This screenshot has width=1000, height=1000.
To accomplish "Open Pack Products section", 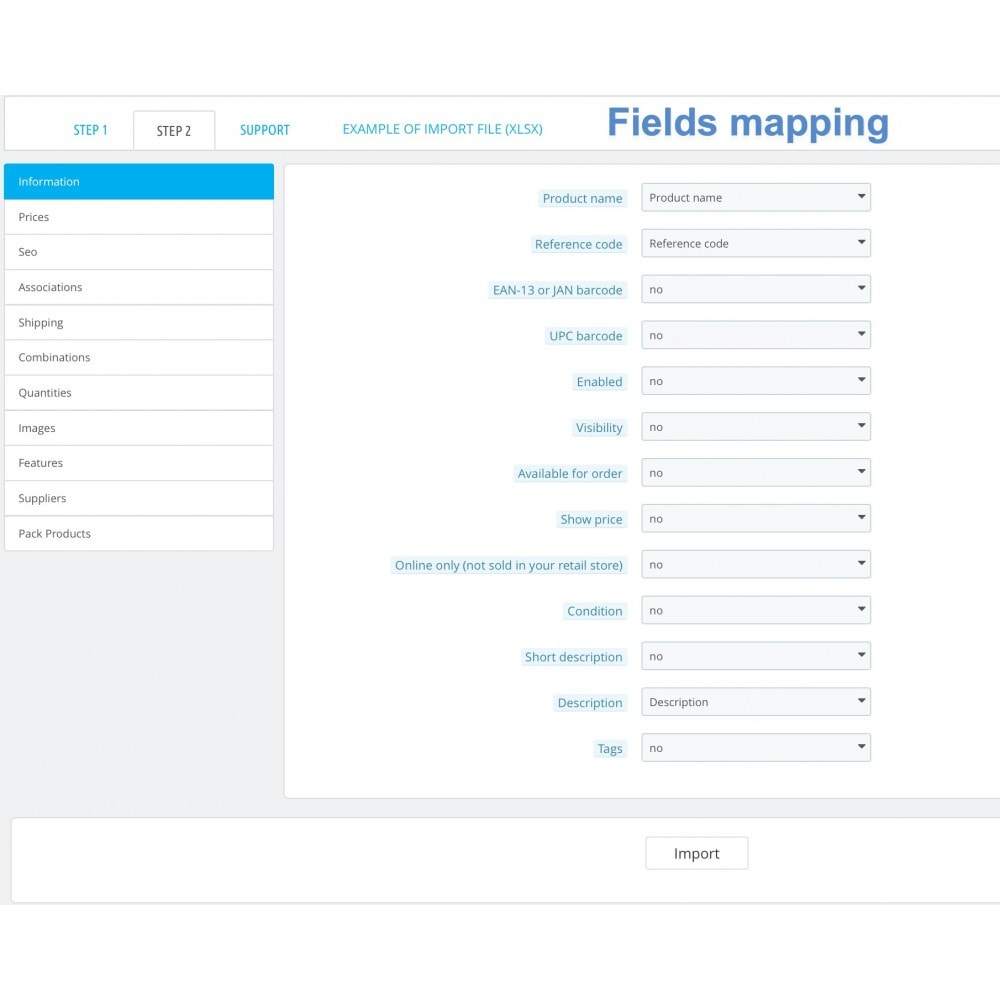I will point(139,533).
